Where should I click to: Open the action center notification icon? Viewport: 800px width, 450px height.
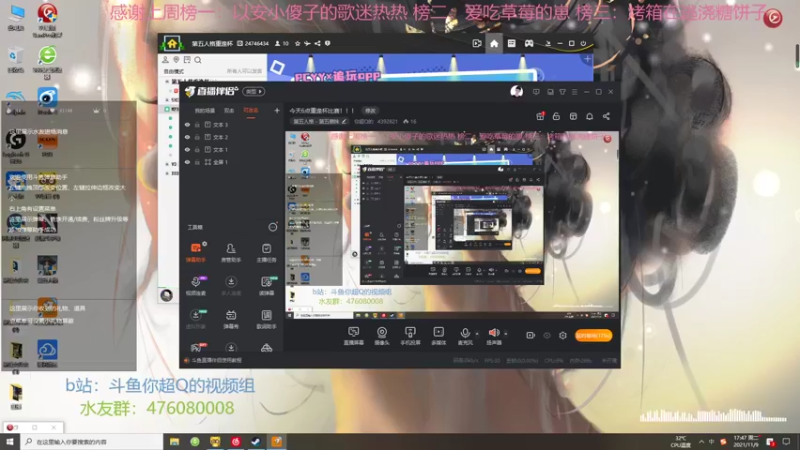[786, 441]
